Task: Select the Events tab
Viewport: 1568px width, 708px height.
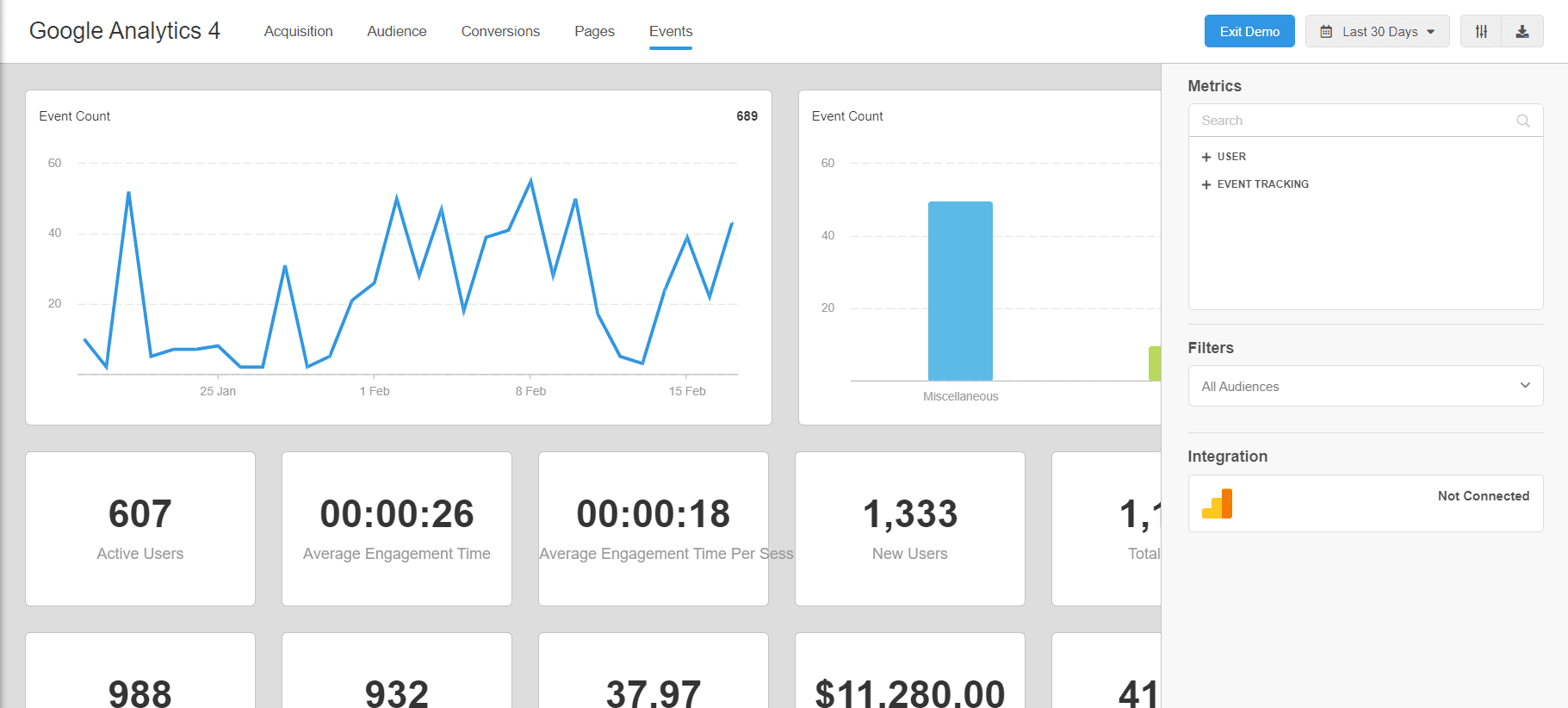Action: [671, 31]
